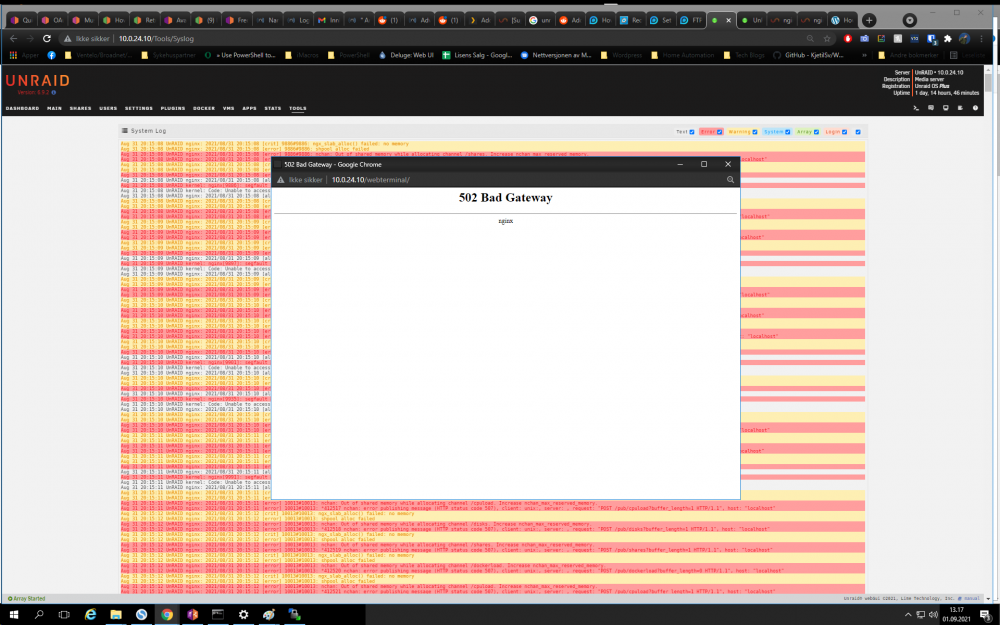Click the not-secure warning icon in popup window
Image resolution: width=1000 pixels, height=625 pixels.
click(x=280, y=180)
